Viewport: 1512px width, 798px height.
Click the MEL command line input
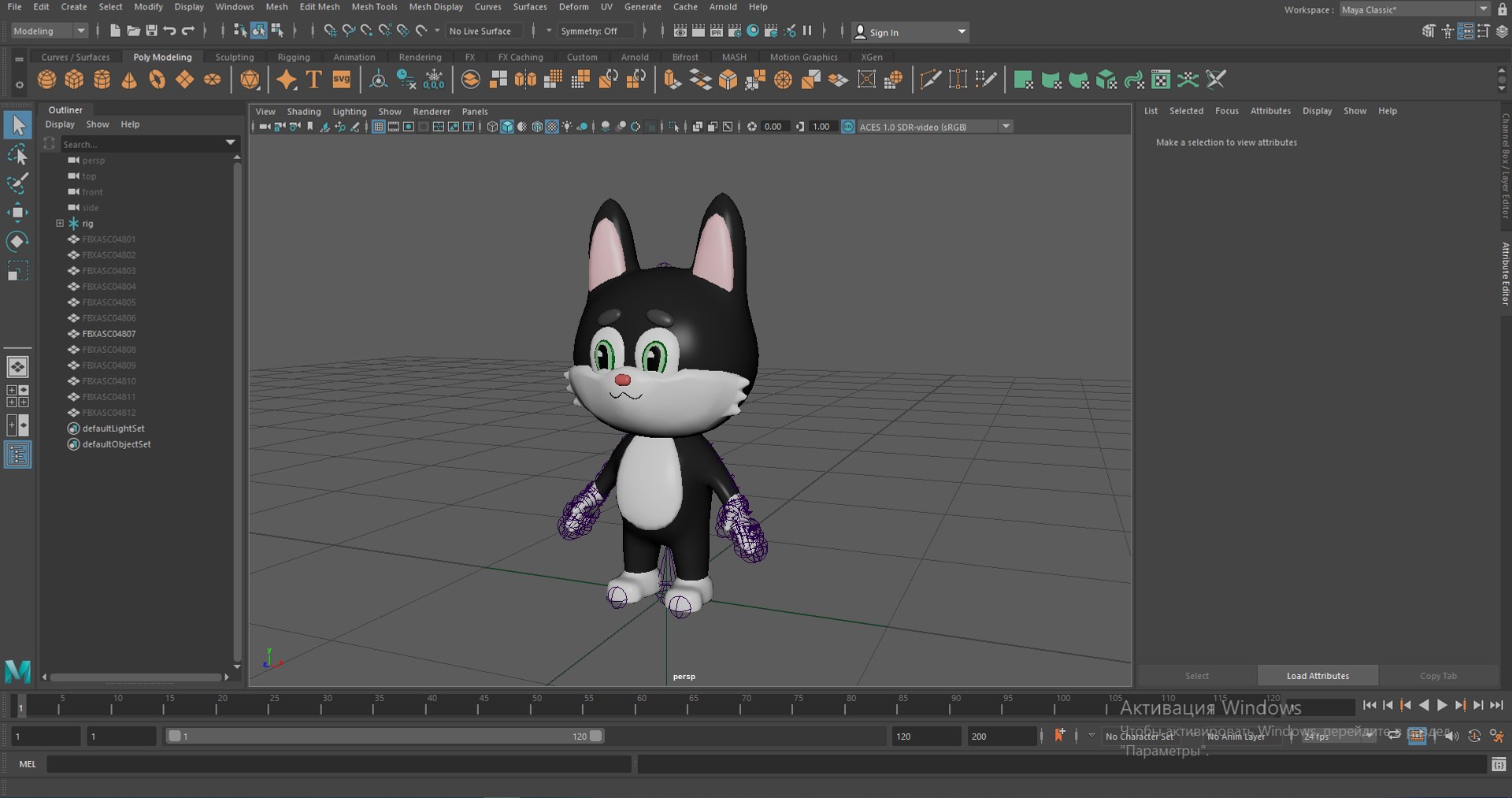[x=339, y=764]
